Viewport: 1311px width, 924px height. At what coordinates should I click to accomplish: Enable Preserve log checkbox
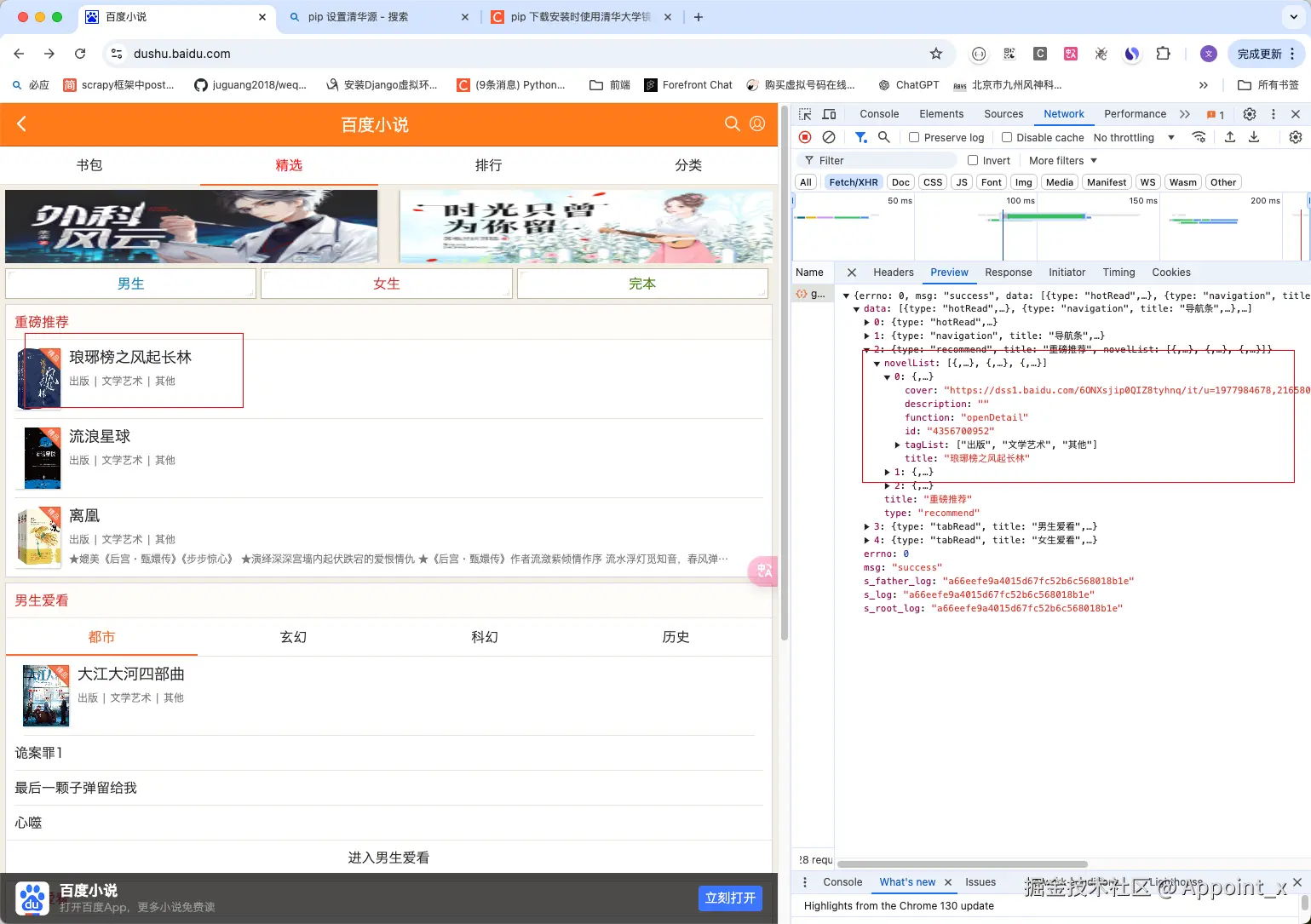click(914, 137)
